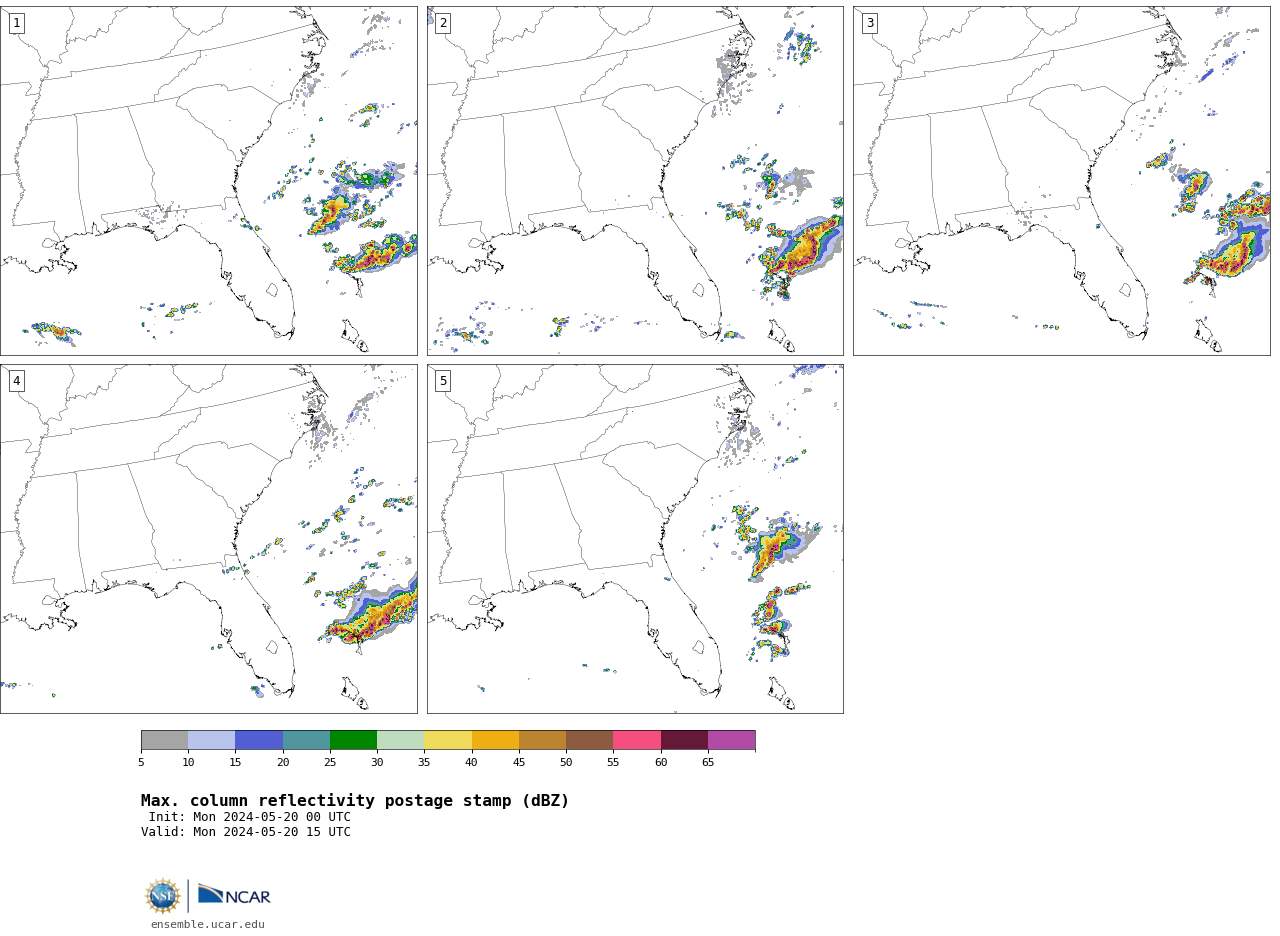The width and height of the screenshot is (1280, 936).
Task: Click the NCAR logo
Action: point(234,896)
